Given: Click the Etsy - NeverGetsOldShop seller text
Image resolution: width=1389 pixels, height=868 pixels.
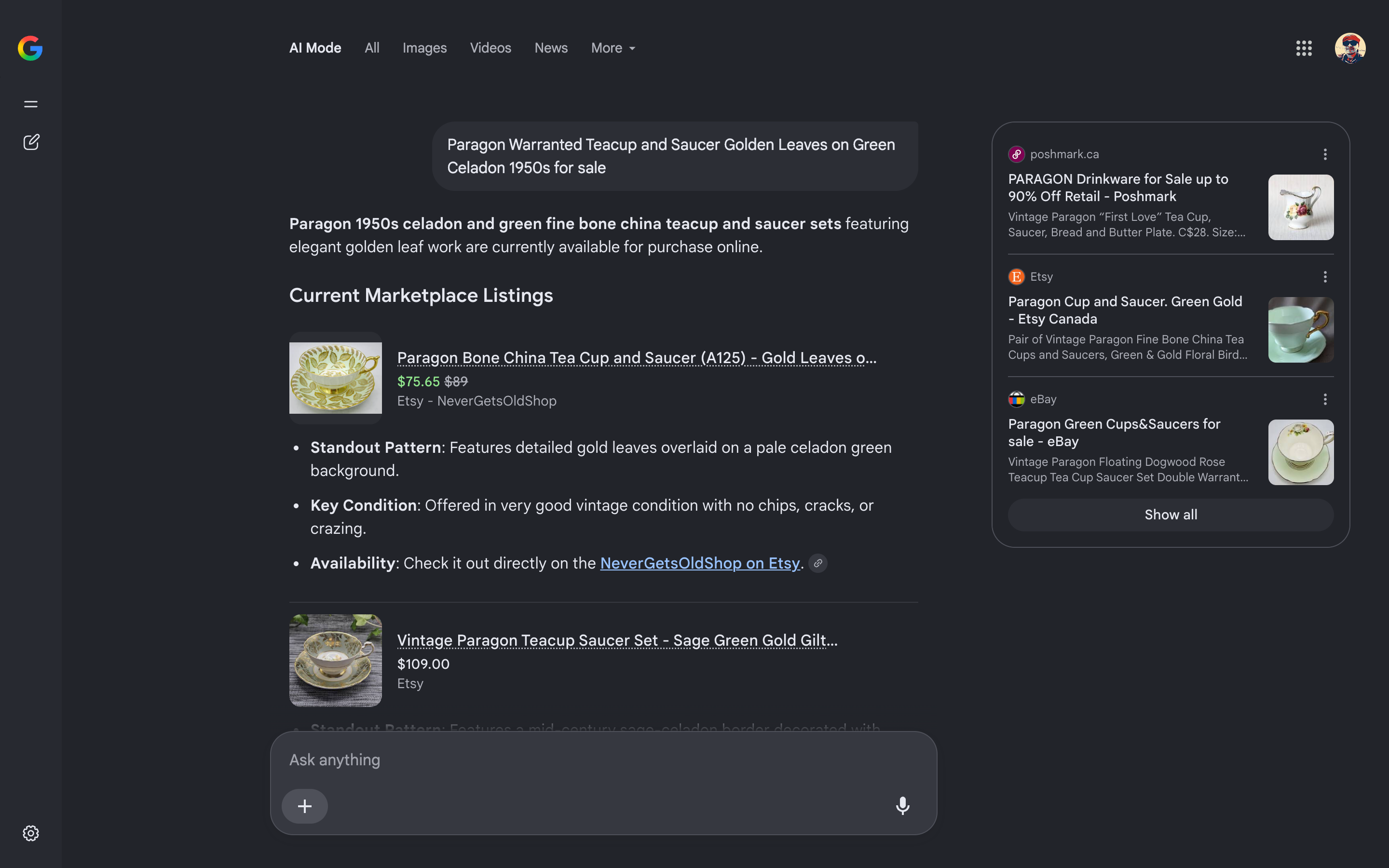Looking at the screenshot, I should (477, 401).
